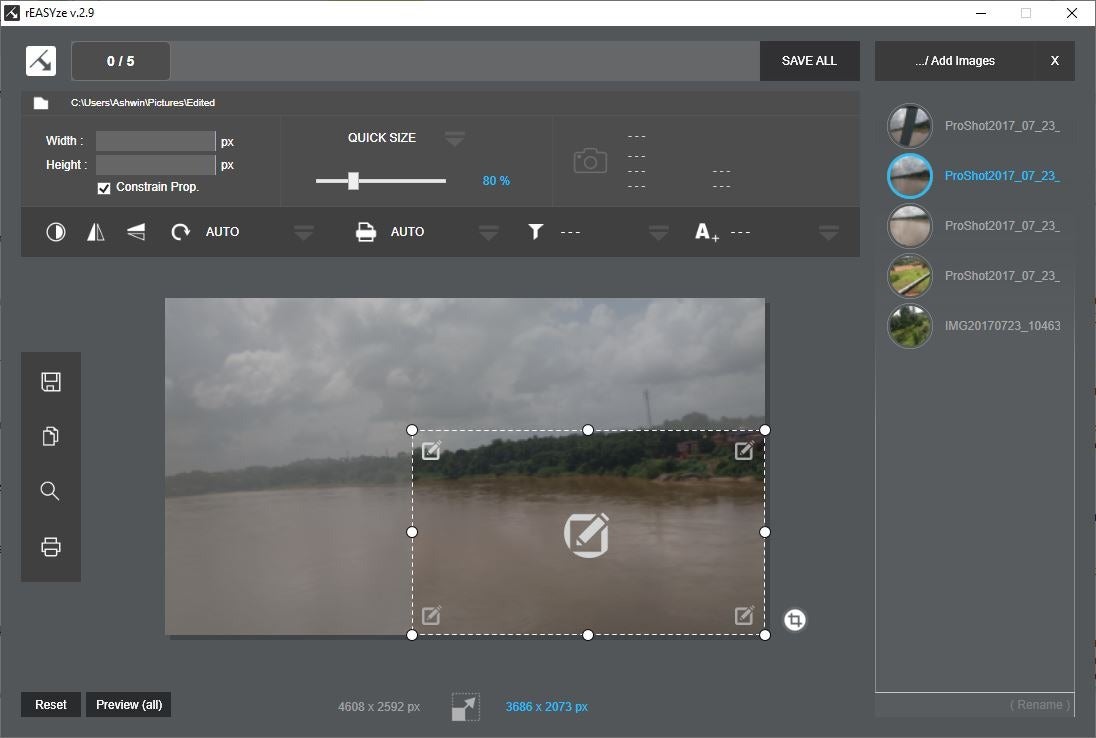1096x738 pixels.
Task: Click the printer icon in toolbar
Action: point(366,232)
